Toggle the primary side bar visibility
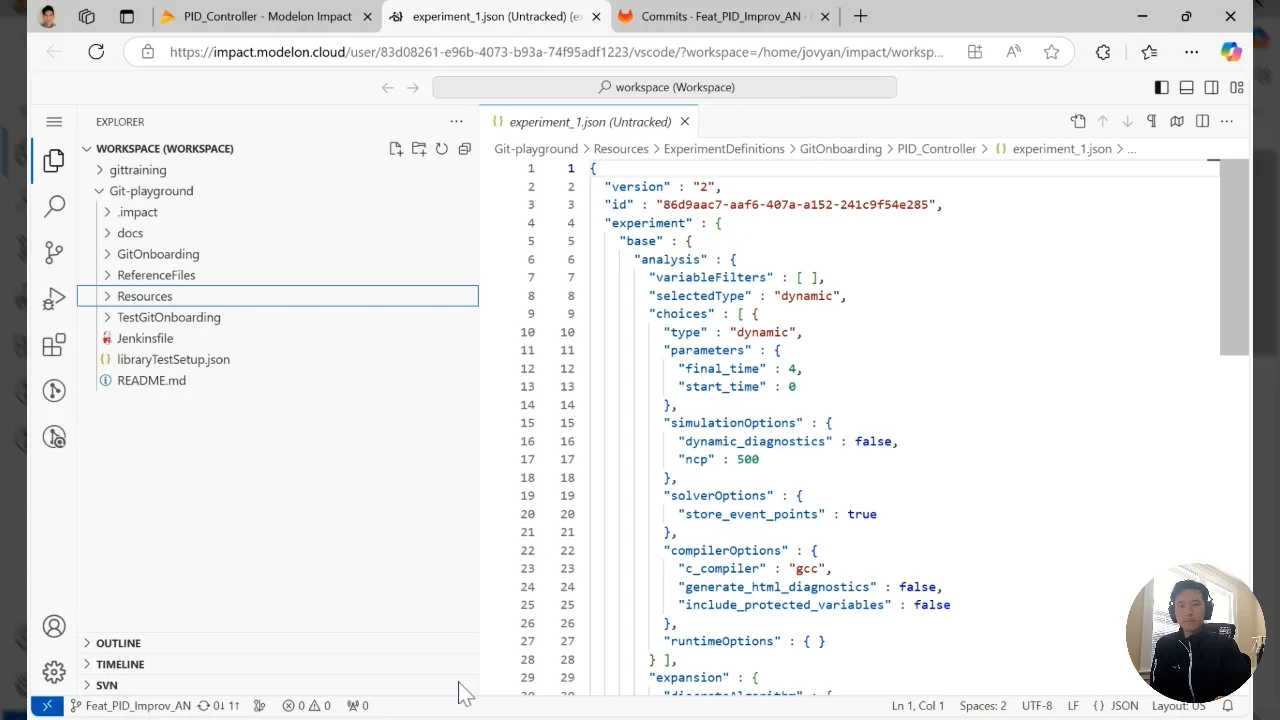The height and width of the screenshot is (720, 1280). click(x=1161, y=87)
